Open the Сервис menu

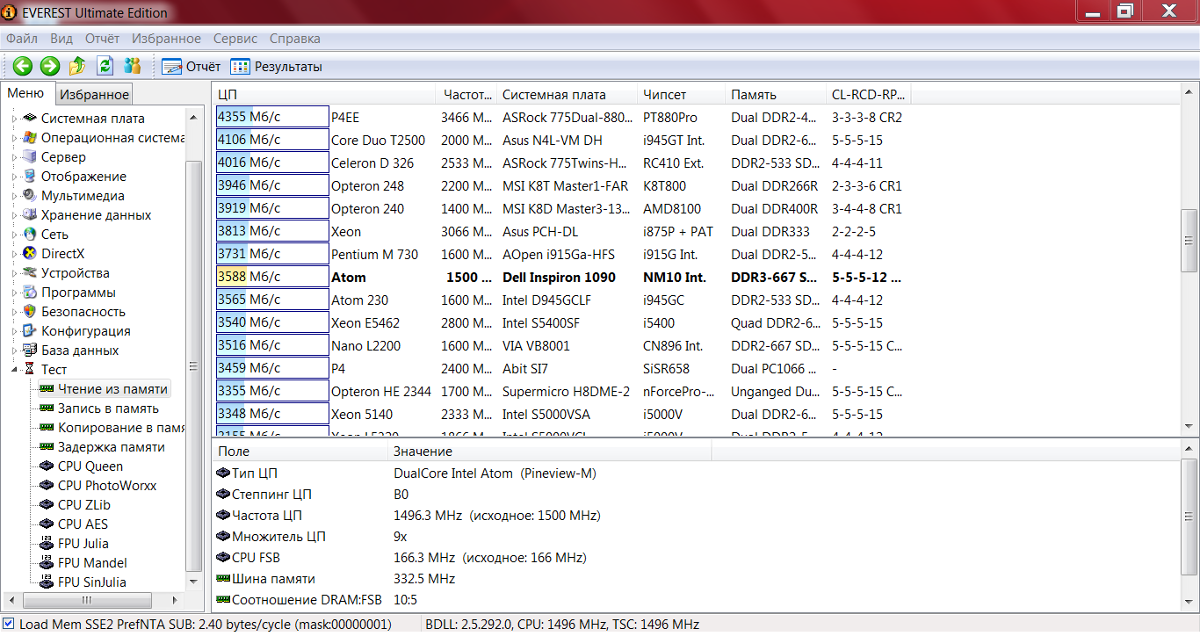click(x=235, y=38)
